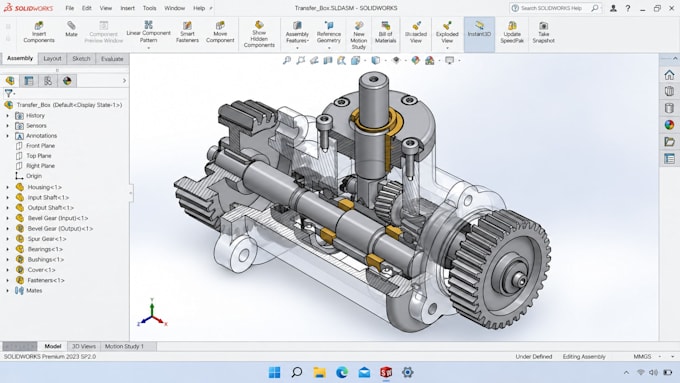Select Origin in feature tree
This screenshot has height=383, width=680.
[34, 176]
